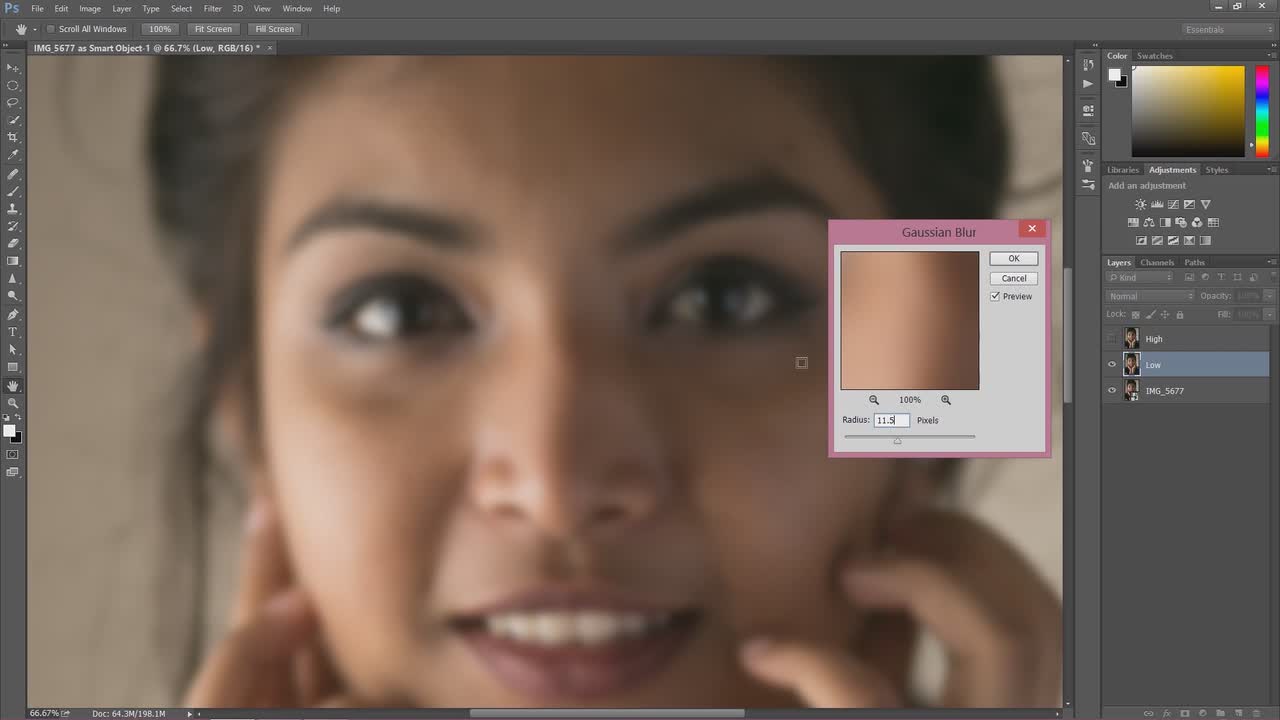Select the Gradient tool
1280x720 pixels.
pyautogui.click(x=13, y=261)
